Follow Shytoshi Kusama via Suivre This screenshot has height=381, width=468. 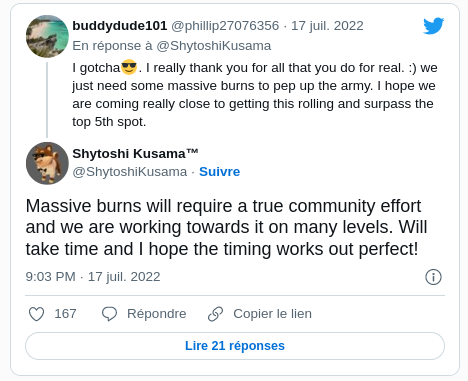pos(220,172)
